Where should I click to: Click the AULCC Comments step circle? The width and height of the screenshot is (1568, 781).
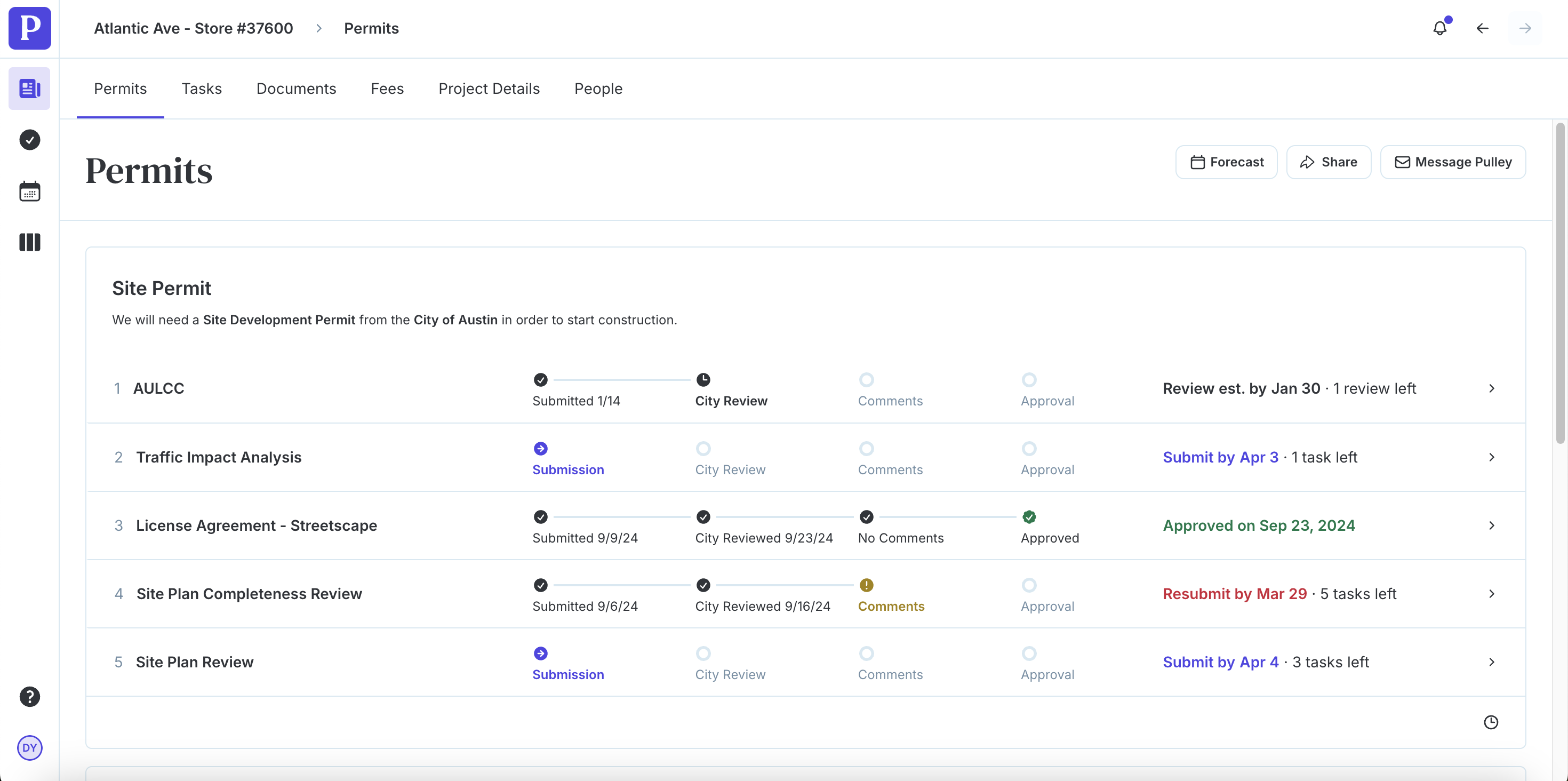(x=866, y=380)
